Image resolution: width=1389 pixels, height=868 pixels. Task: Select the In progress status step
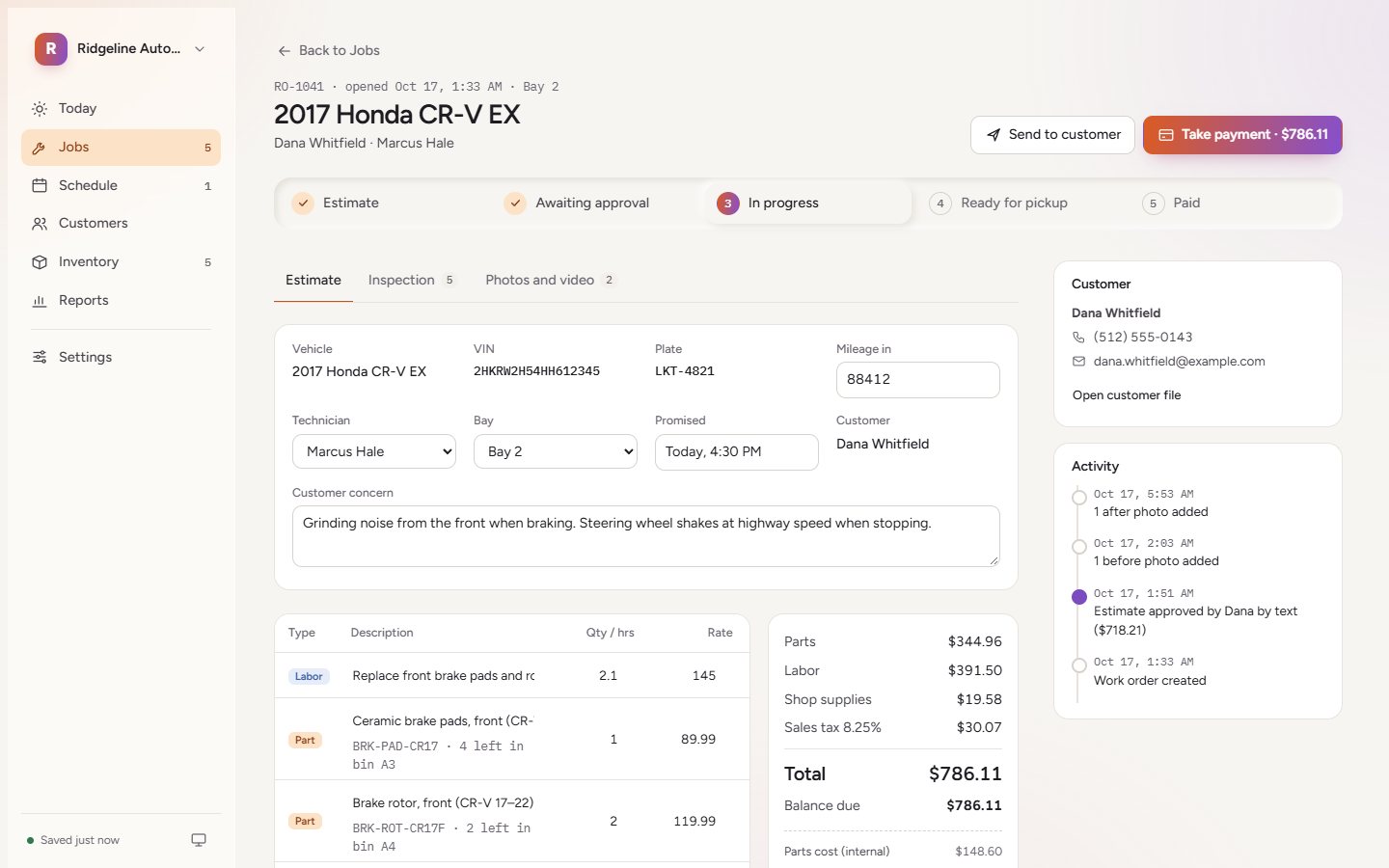pyautogui.click(x=807, y=203)
